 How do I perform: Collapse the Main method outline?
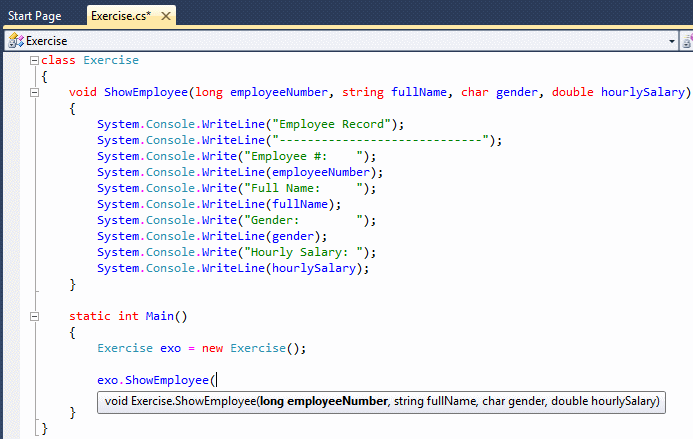pos(34,317)
